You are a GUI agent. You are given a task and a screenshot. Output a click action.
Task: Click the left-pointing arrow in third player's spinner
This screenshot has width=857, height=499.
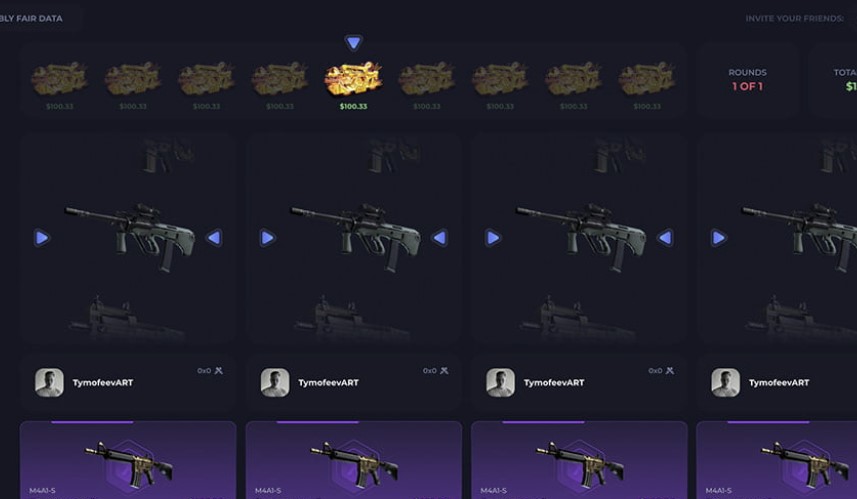(x=665, y=238)
